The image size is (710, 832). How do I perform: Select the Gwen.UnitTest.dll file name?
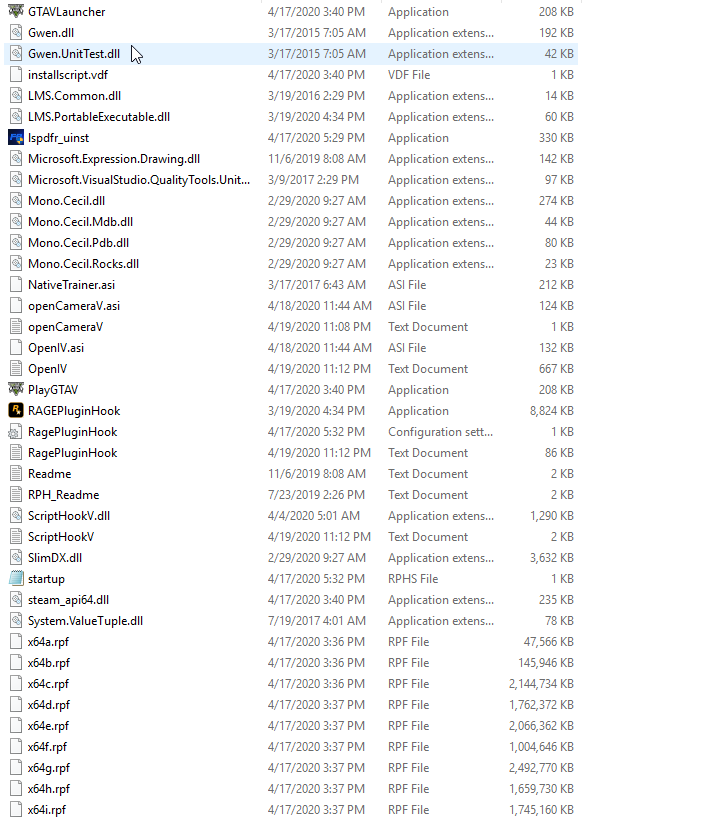tap(74, 54)
